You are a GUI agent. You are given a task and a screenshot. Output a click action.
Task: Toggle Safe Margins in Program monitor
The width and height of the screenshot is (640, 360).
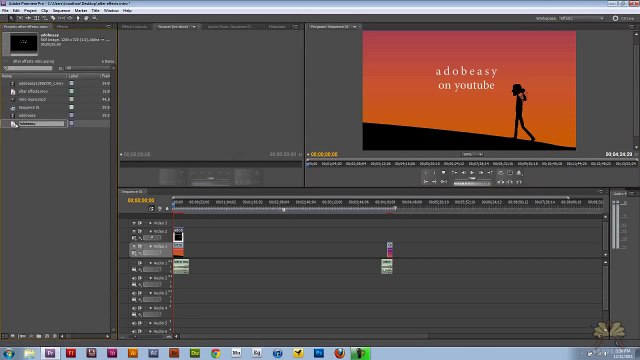(510, 173)
